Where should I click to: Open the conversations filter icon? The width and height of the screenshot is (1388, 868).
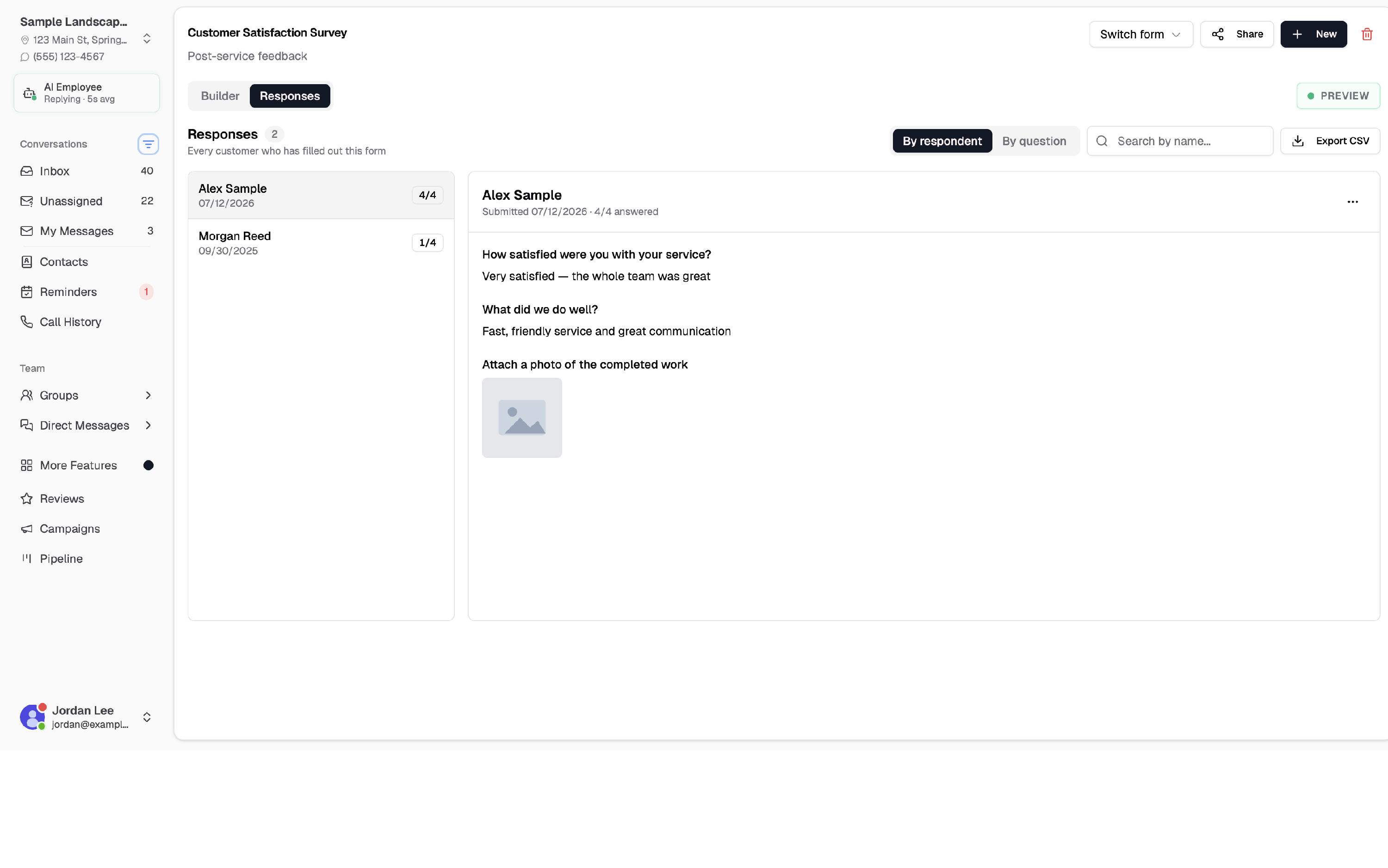pos(148,144)
